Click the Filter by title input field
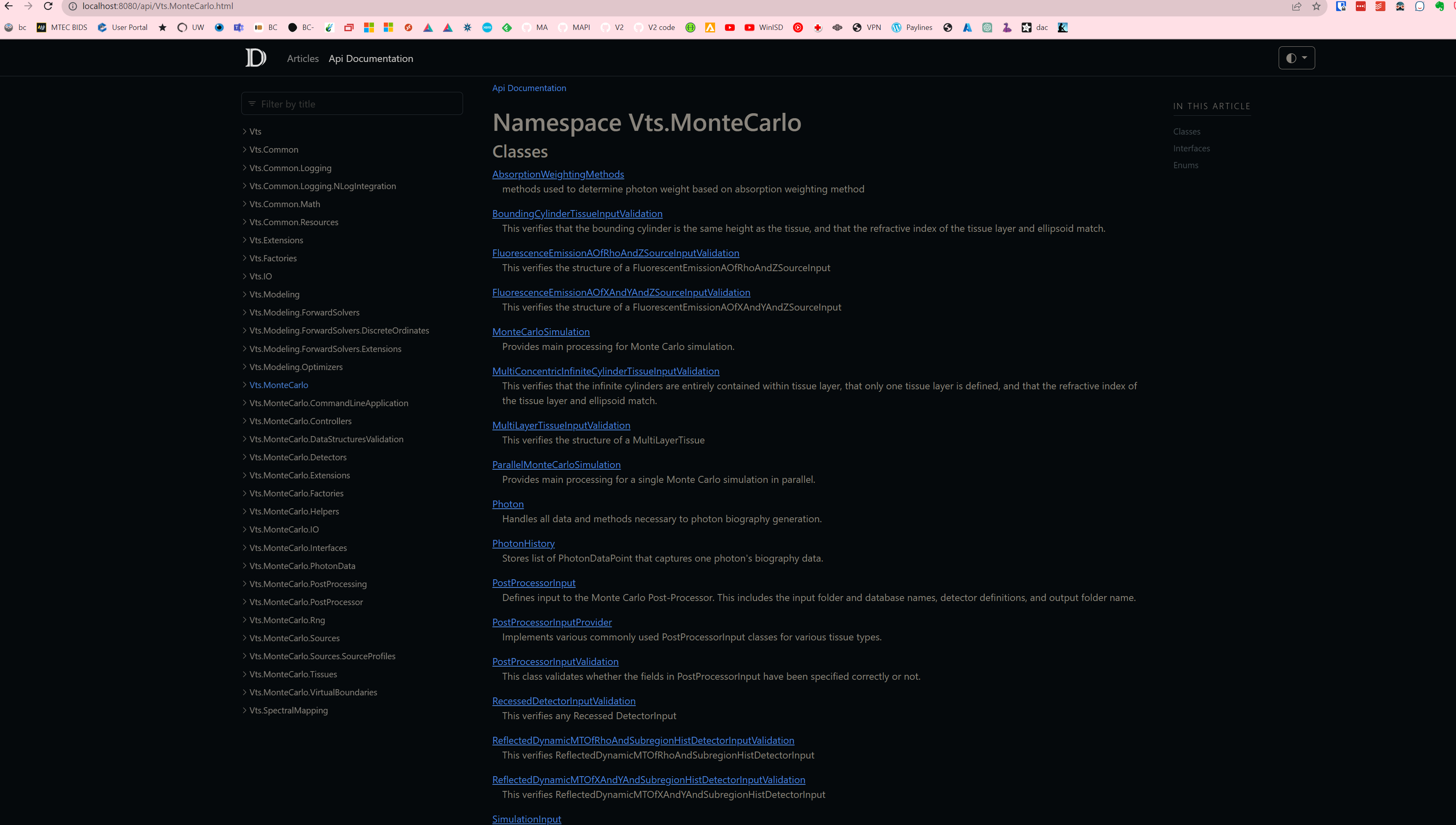Image resolution: width=1456 pixels, height=825 pixels. click(351, 103)
